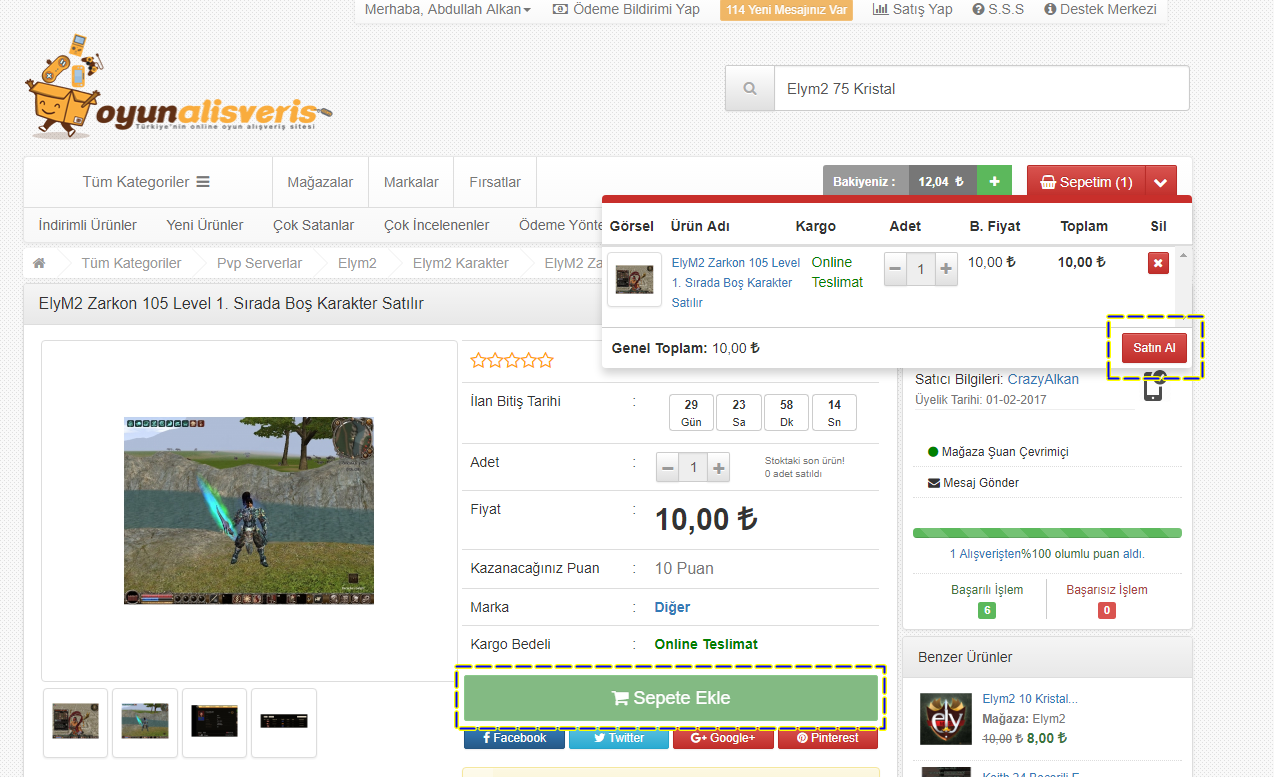Toggle the cart dropdown arrow next to Sepetim
Screen dimensions: 1274x777
[1161, 183]
